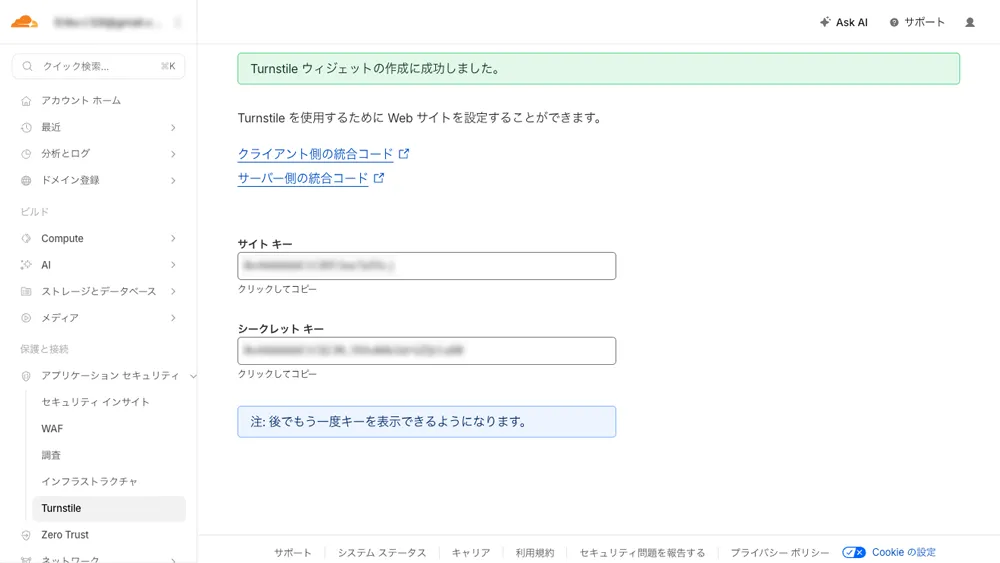The height and width of the screenshot is (563, 1000).
Task: Toggle the Cookie settings switch icon
Action: point(853,552)
